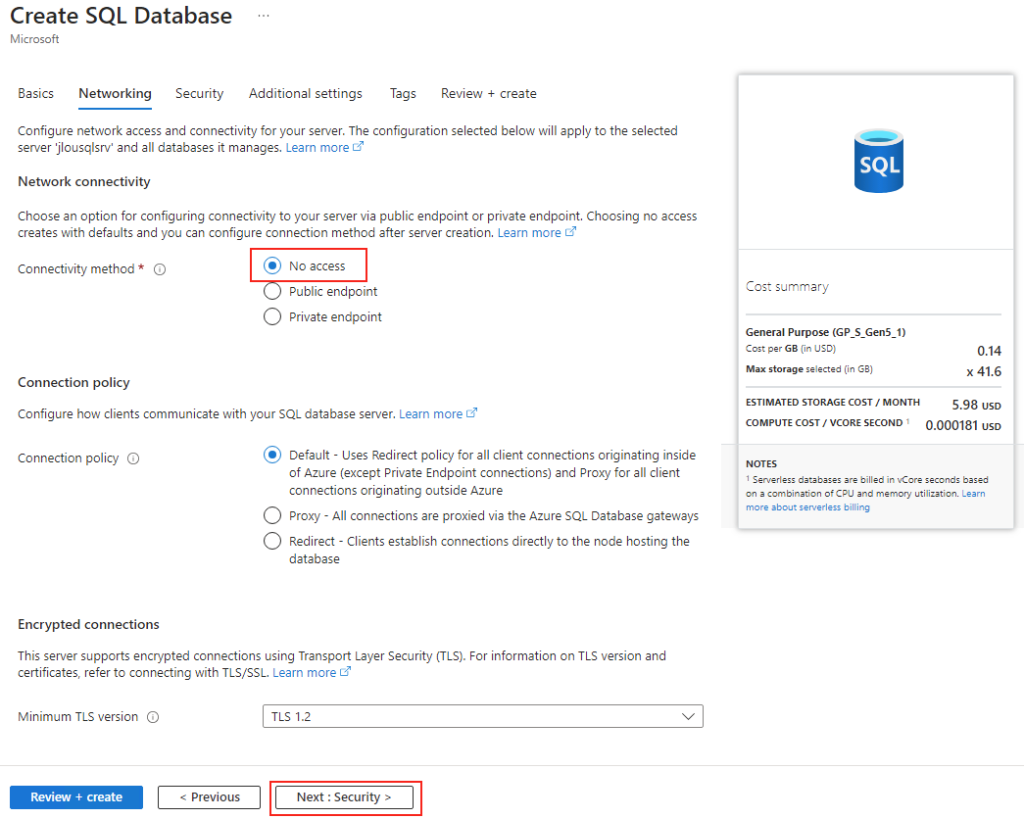
Task: Choose the Default connection policy
Action: click(x=272, y=455)
